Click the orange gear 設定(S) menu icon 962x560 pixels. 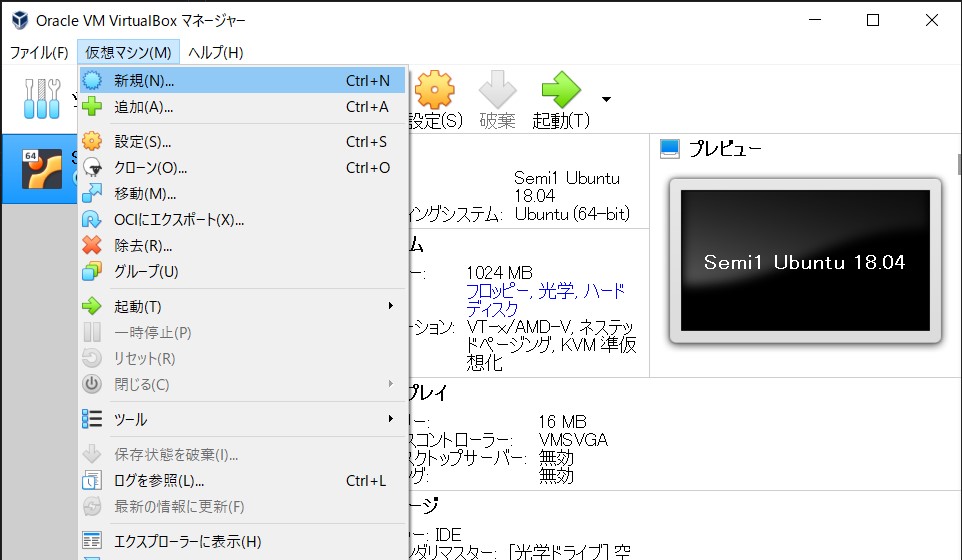[92, 141]
